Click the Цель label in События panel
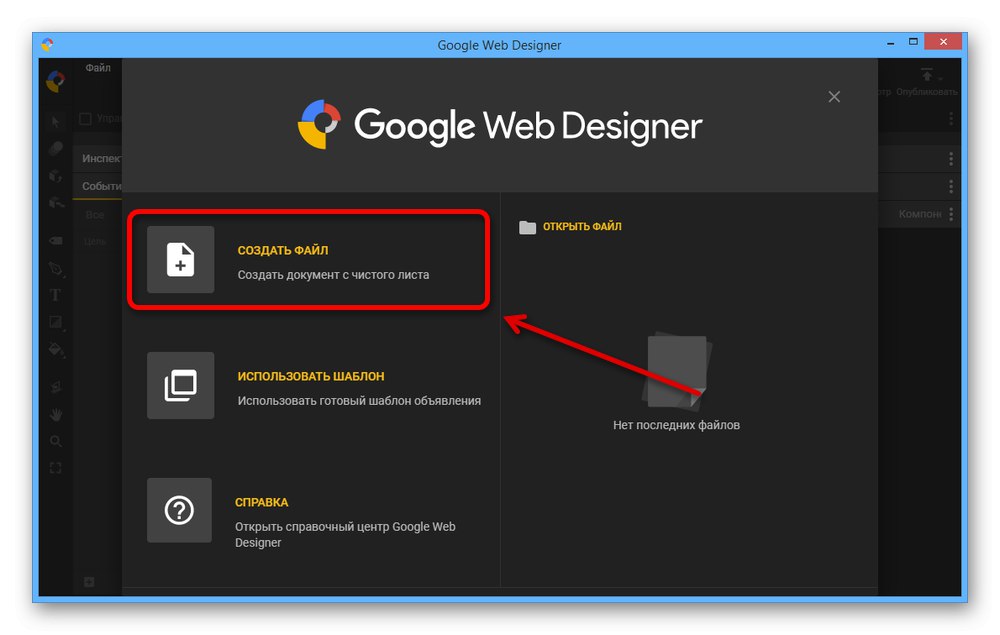Screen dimensions: 1000x635 click(x=94, y=241)
